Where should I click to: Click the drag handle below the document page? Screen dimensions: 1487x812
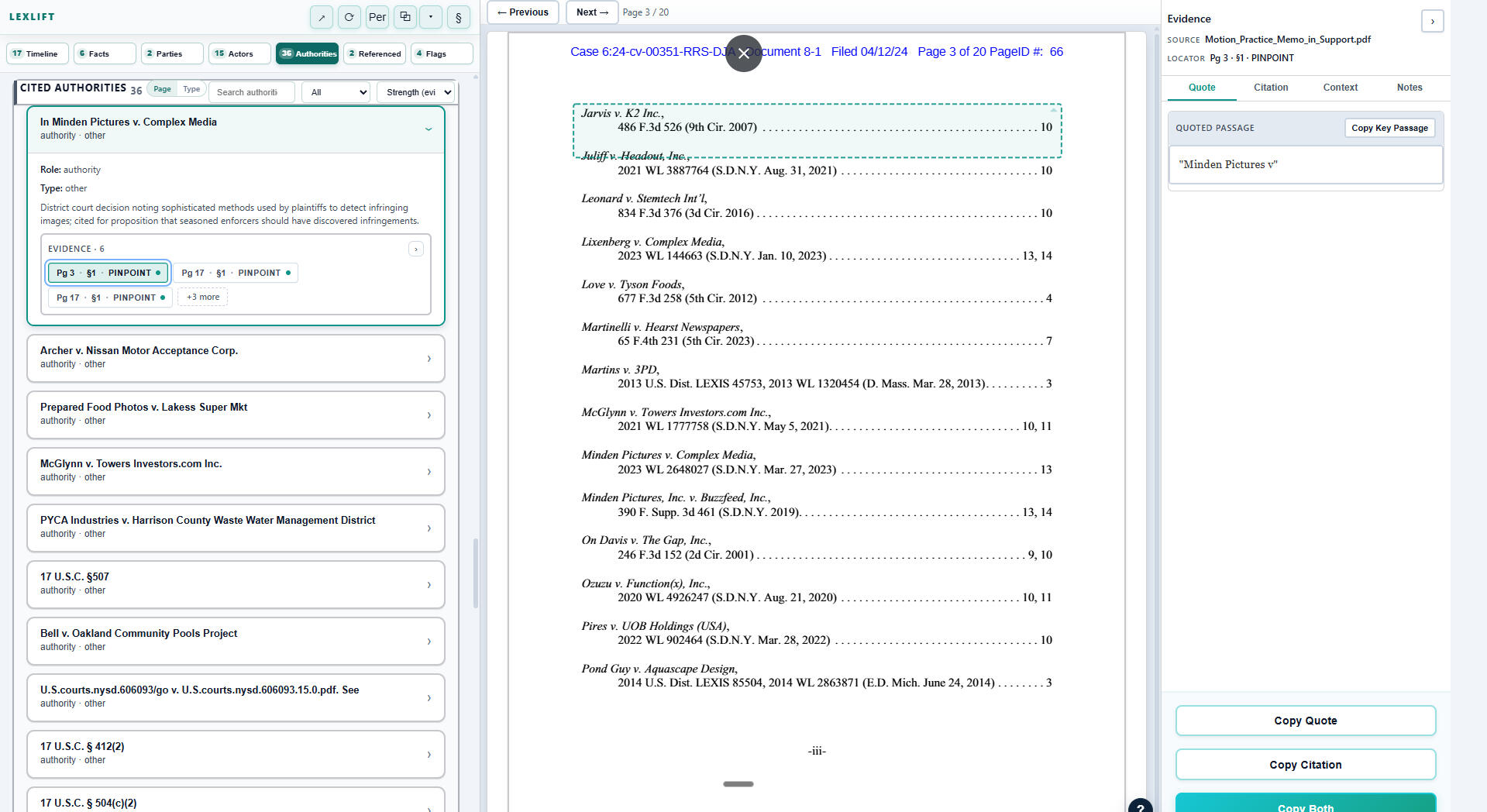point(738,784)
